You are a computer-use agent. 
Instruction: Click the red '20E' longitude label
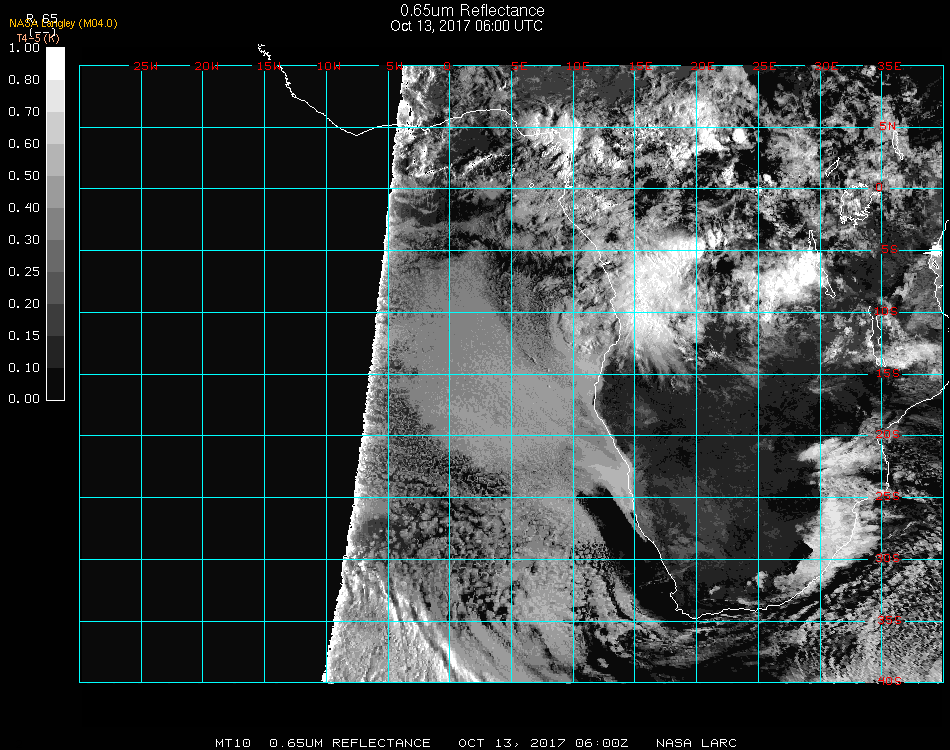tap(703, 67)
